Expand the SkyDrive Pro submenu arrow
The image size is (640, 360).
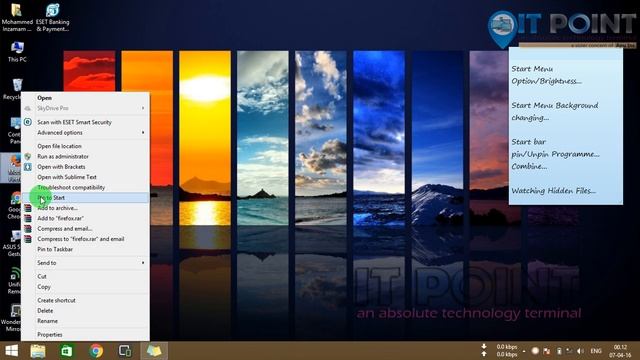point(143,108)
